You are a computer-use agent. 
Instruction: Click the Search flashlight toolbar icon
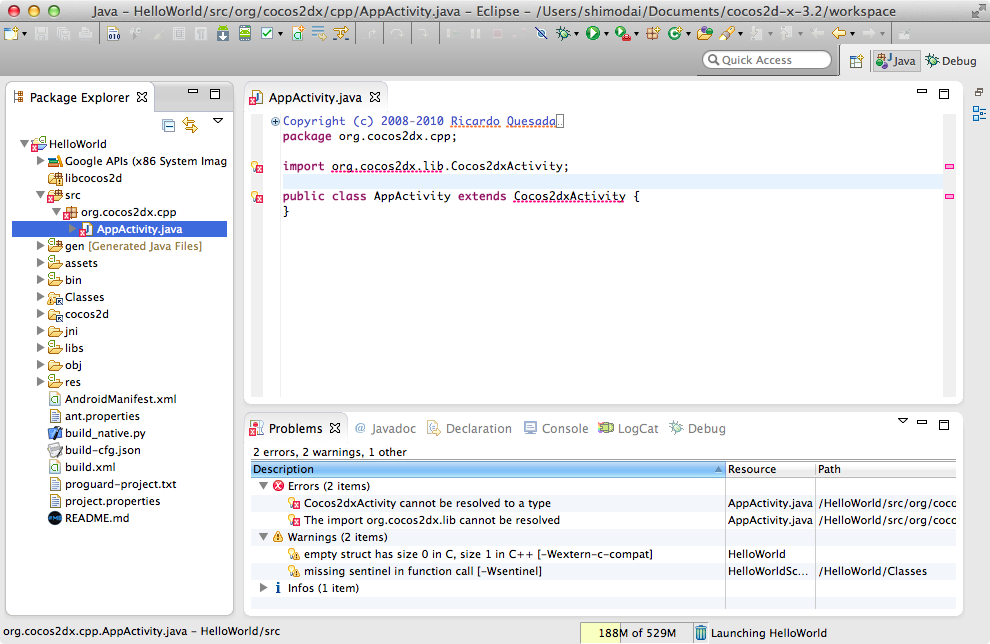pos(727,33)
